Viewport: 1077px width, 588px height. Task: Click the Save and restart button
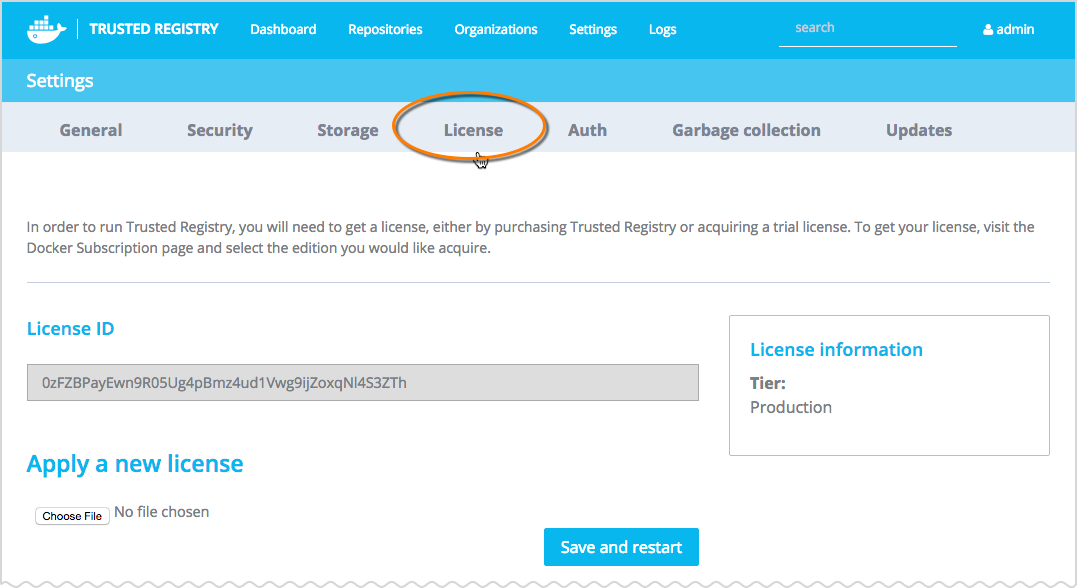click(x=621, y=547)
